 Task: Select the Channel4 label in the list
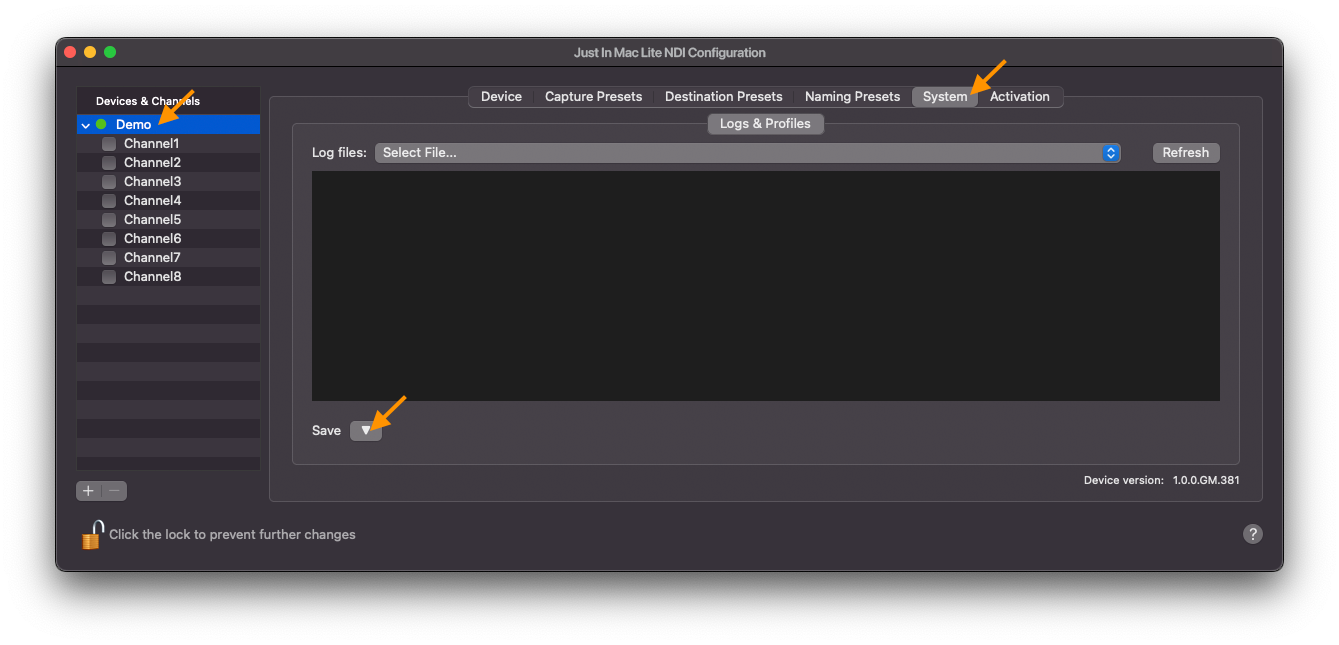[152, 201]
